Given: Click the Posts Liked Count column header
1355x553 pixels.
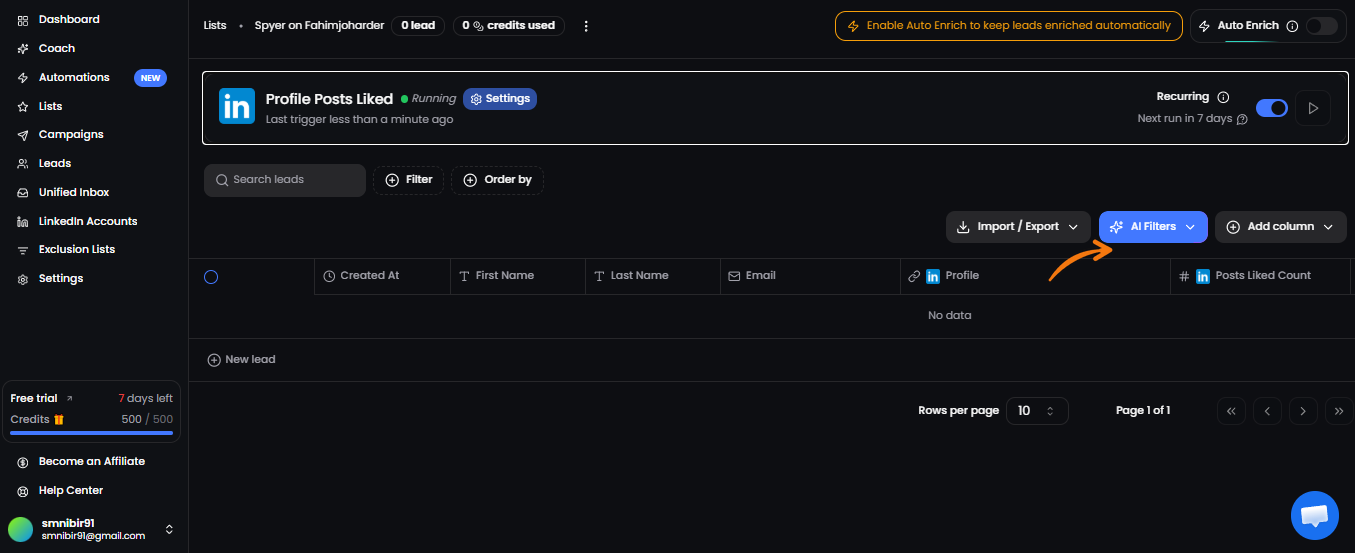Looking at the screenshot, I should [x=1260, y=277].
